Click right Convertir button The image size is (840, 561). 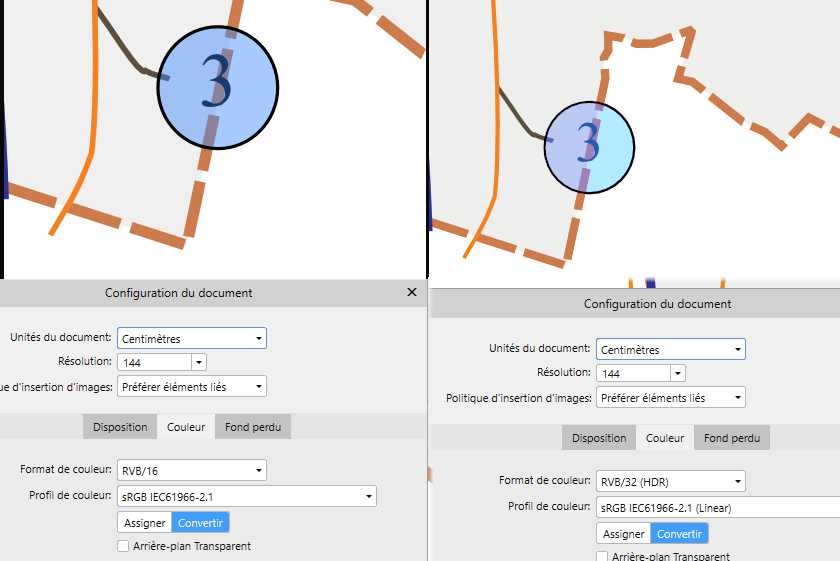tap(679, 534)
